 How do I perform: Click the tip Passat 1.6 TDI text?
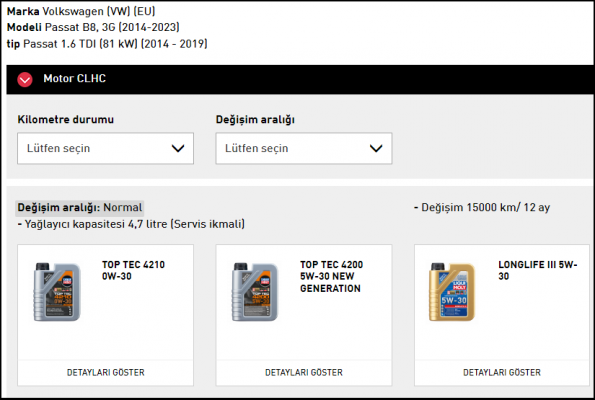point(107,44)
